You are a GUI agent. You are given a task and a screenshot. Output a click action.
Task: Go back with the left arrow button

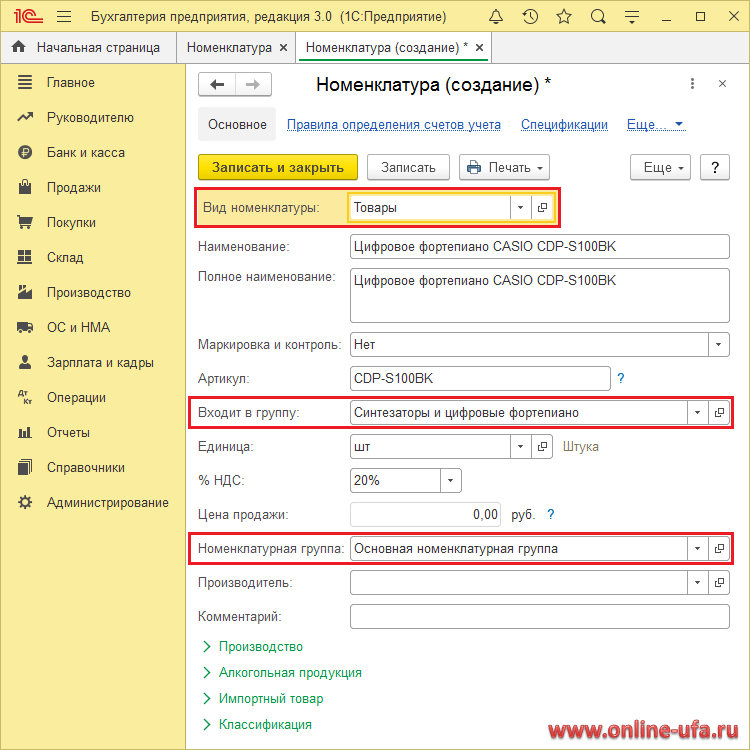point(217,85)
